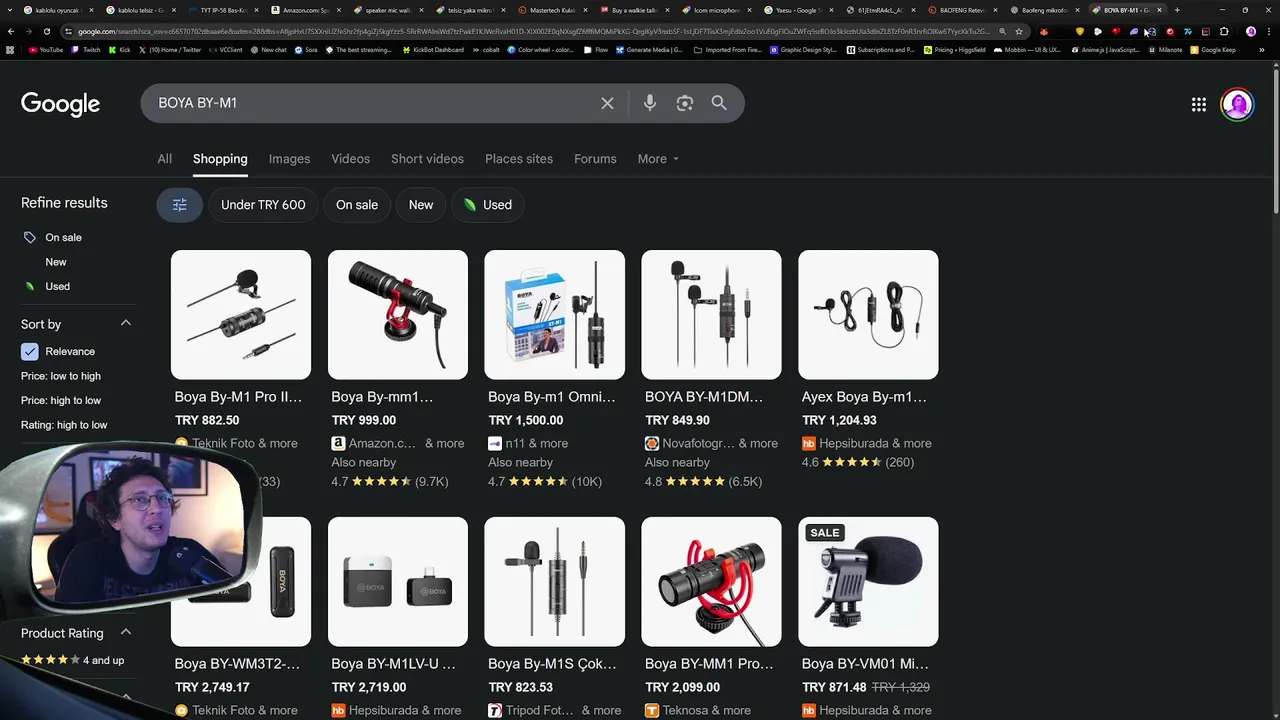Viewport: 1280px width, 720px height.
Task: Switch to the Baofeng mikrofon browser tab
Action: pyautogui.click(x=1044, y=10)
